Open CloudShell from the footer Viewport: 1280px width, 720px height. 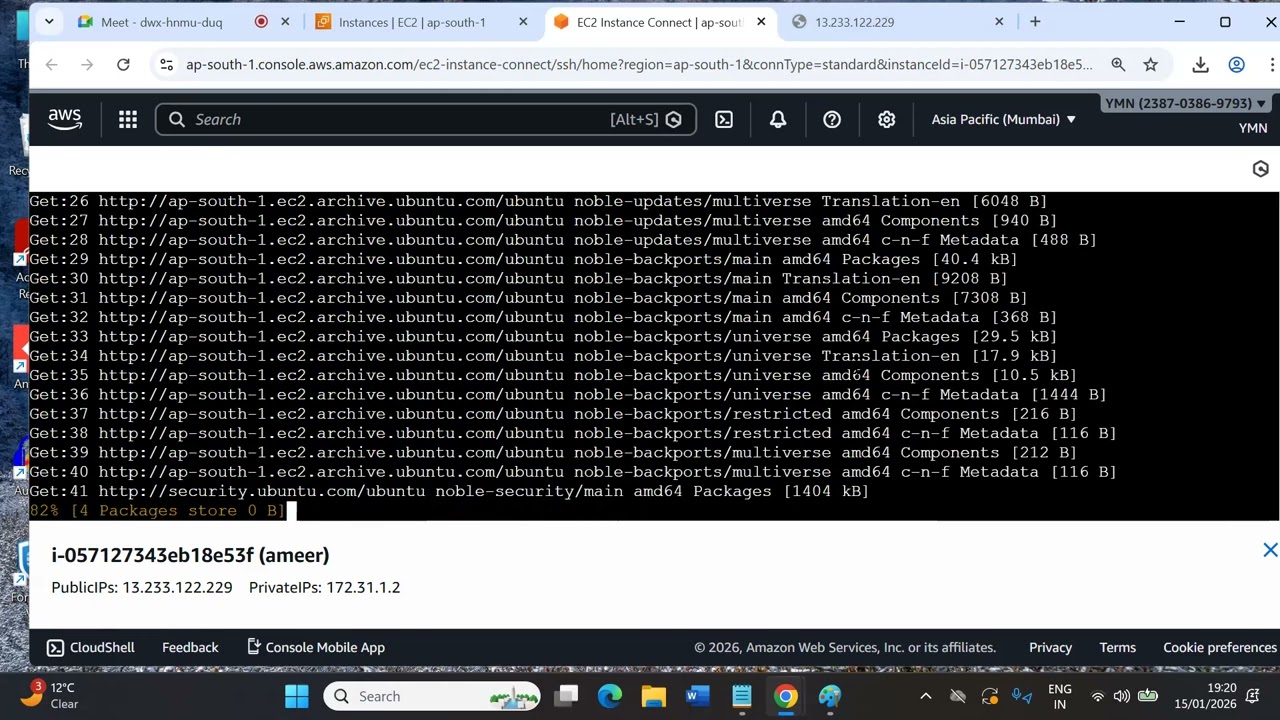tap(91, 647)
